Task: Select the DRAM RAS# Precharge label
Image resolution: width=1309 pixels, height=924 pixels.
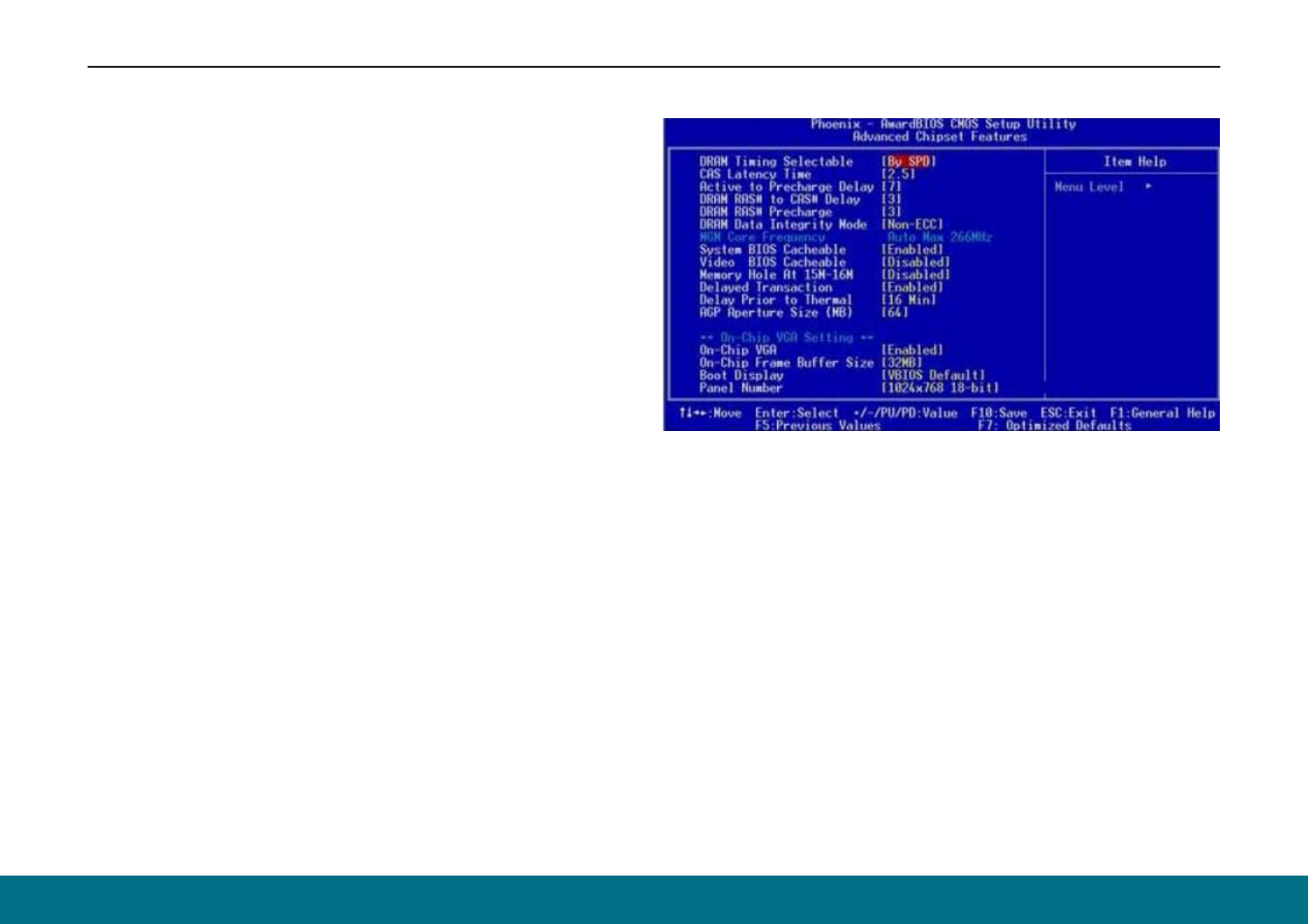Action: click(765, 212)
